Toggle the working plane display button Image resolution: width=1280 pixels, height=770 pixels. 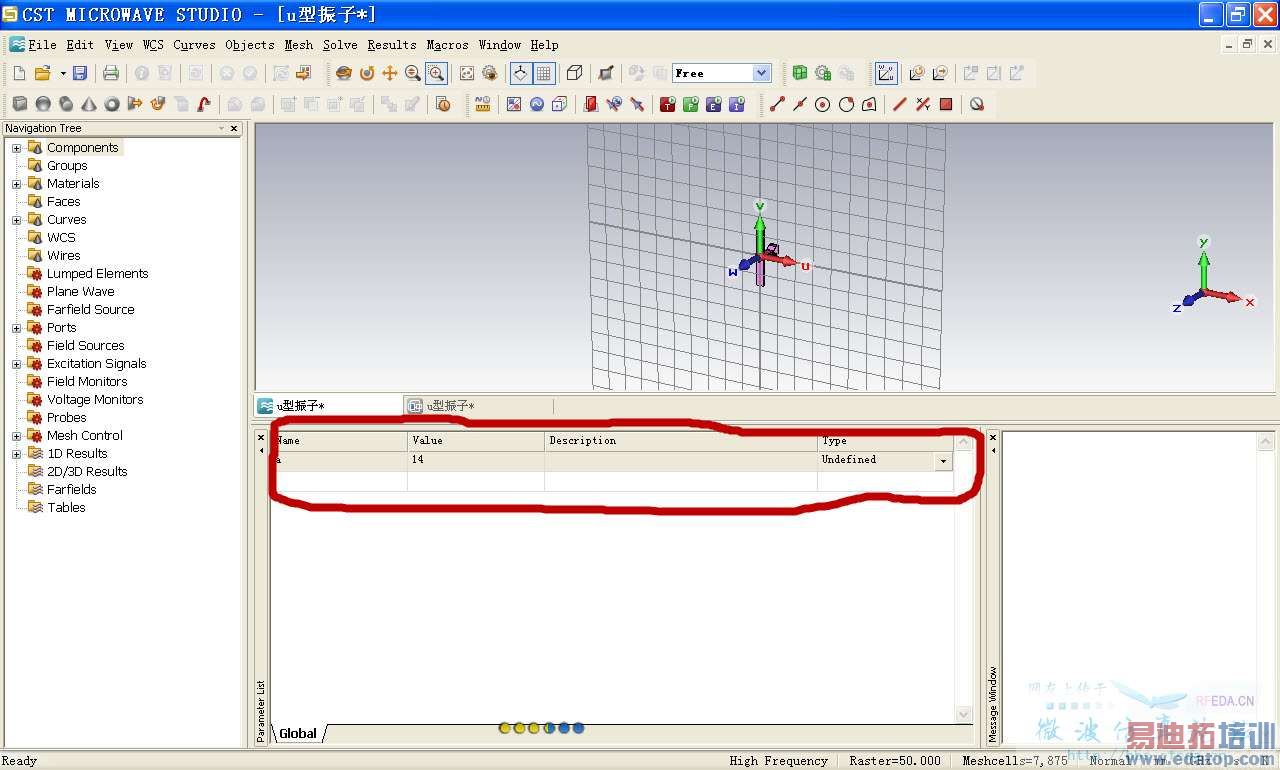point(520,73)
